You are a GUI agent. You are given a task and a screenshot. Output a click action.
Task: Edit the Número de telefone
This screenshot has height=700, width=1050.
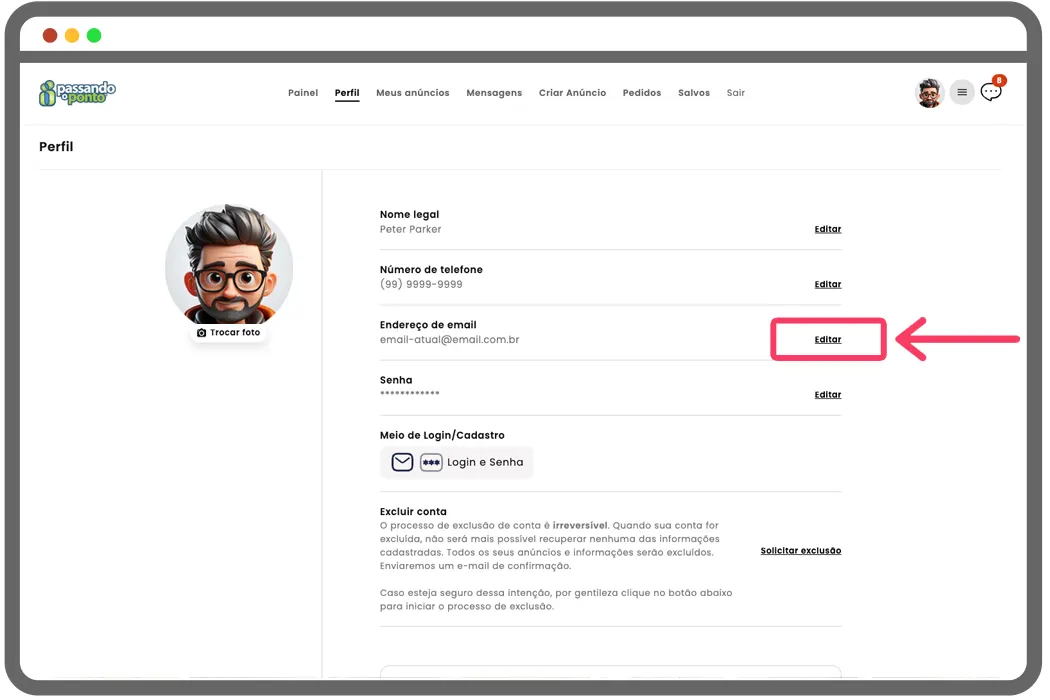(828, 284)
